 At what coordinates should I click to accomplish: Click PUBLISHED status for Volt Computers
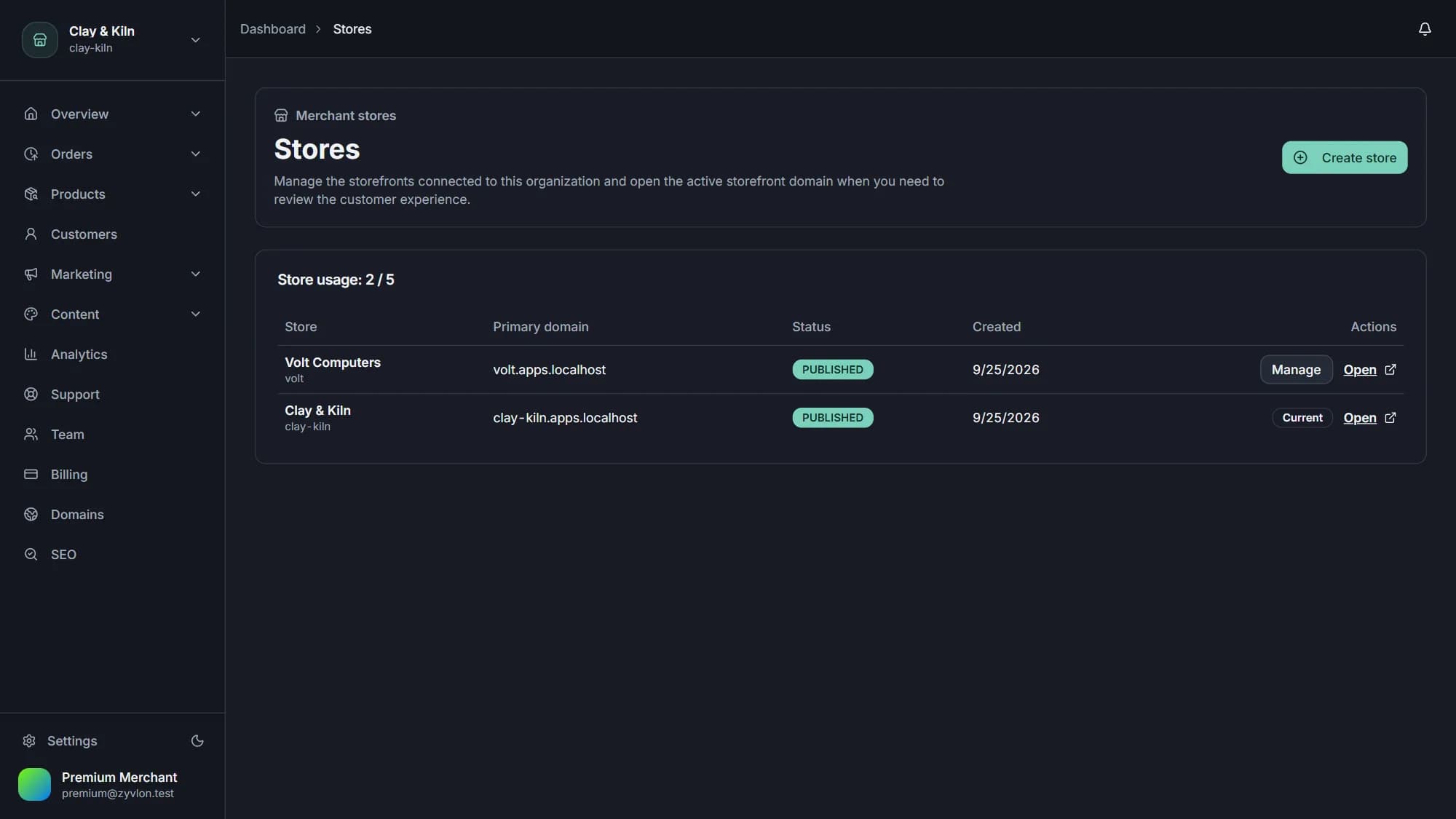[832, 369]
